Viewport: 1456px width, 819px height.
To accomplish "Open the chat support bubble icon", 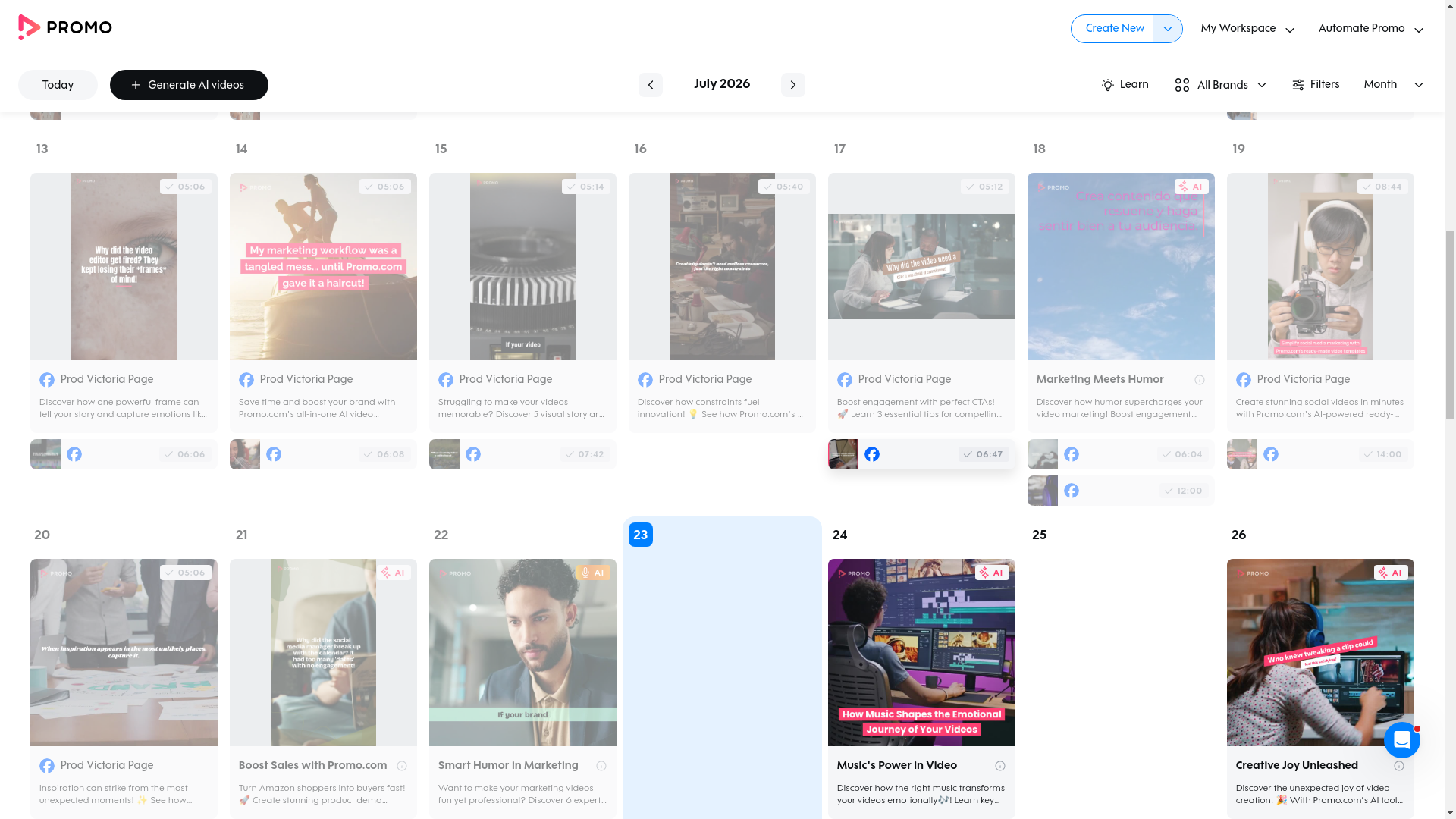I will (x=1401, y=740).
